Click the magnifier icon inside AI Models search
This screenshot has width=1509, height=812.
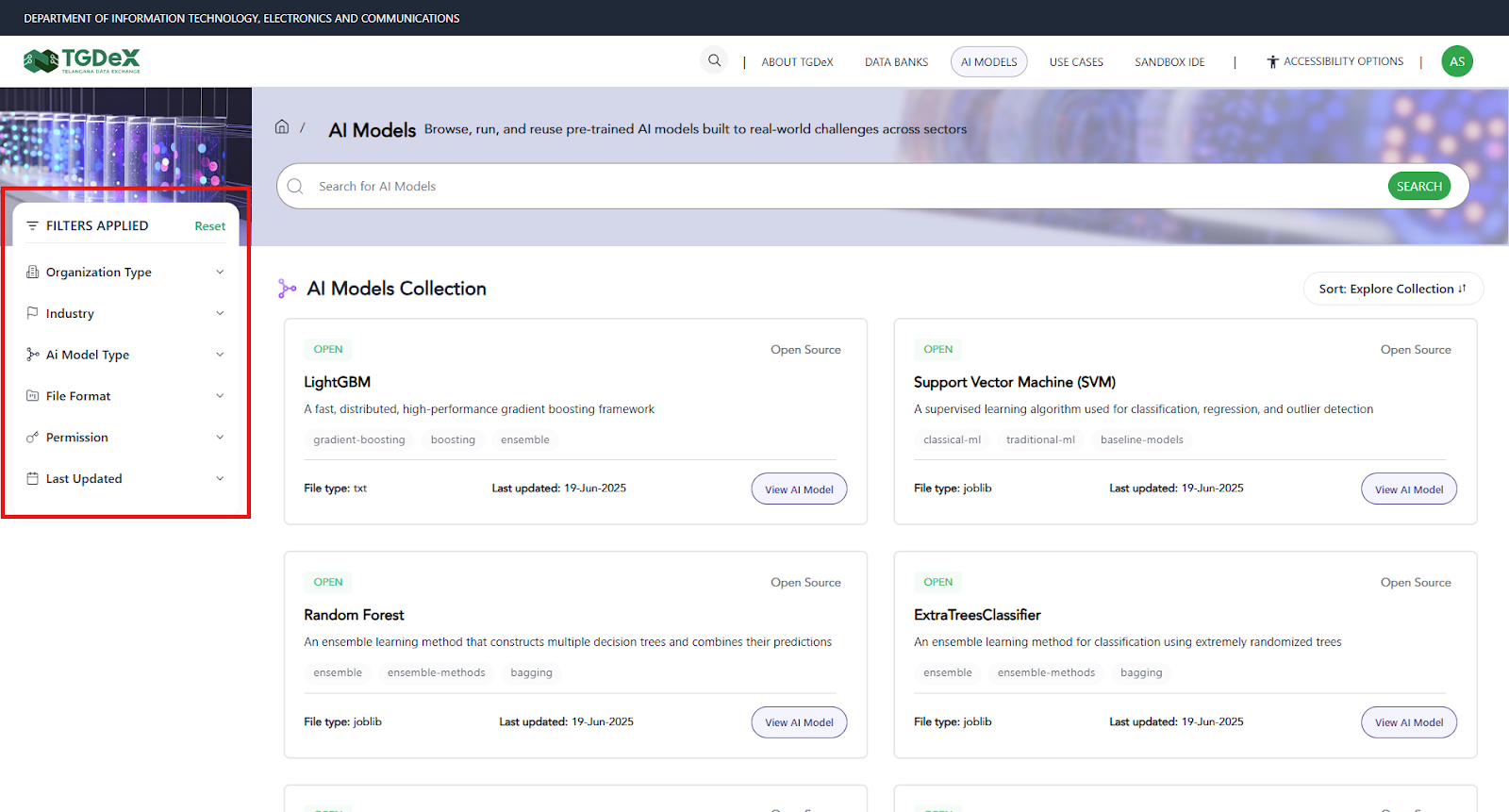(295, 186)
